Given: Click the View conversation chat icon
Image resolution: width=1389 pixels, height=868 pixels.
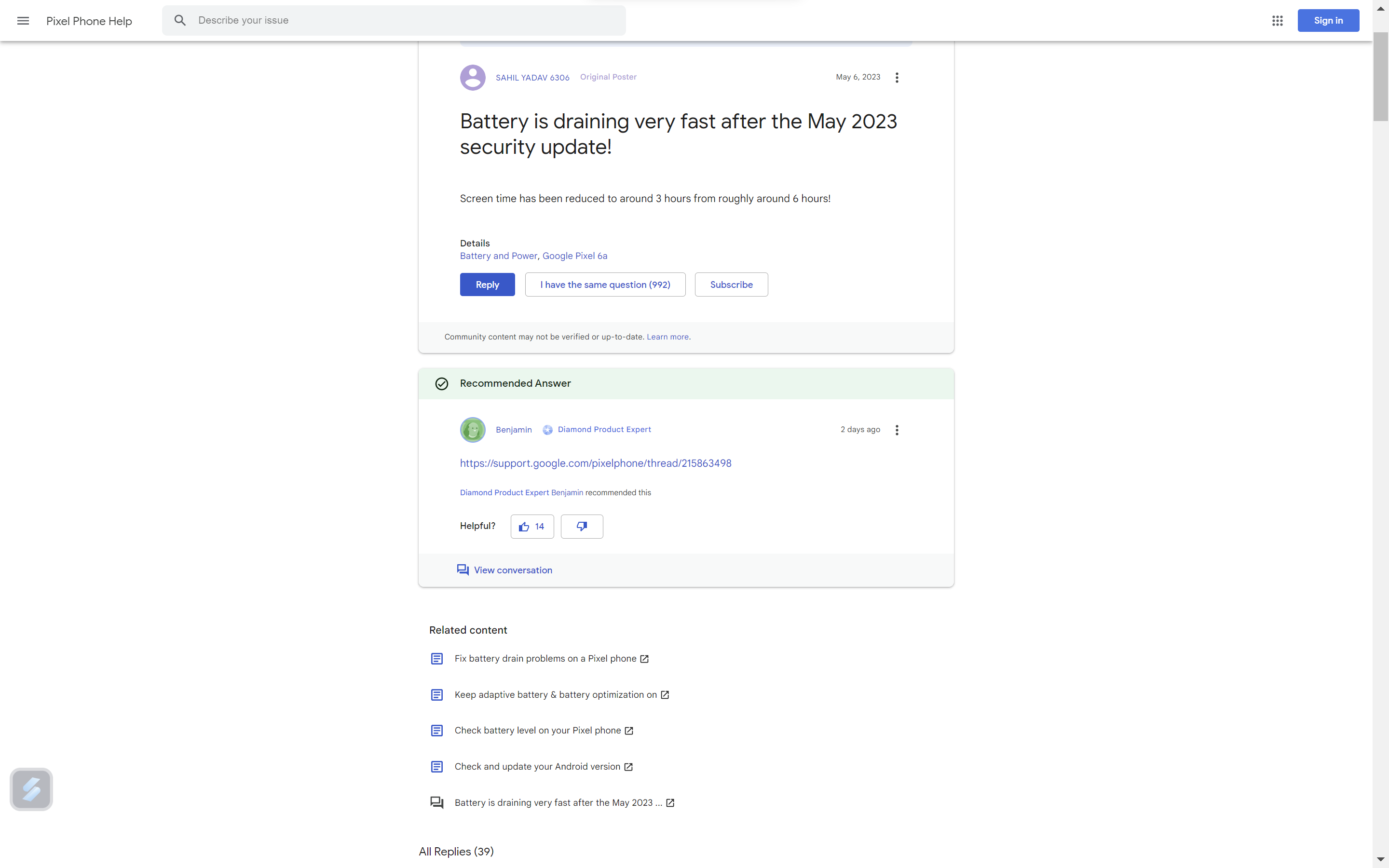Looking at the screenshot, I should point(463,570).
